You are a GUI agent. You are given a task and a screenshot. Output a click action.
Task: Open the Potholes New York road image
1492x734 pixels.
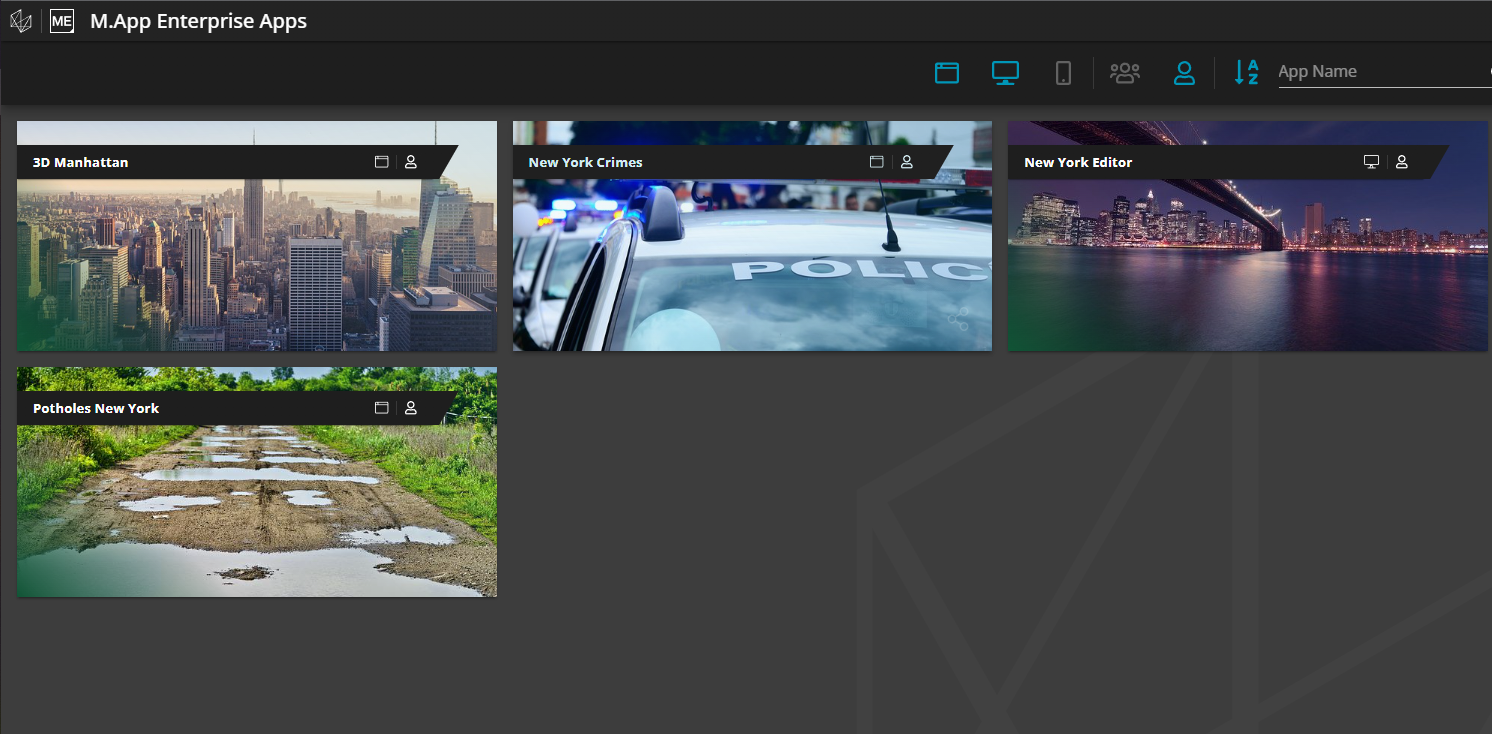coord(256,510)
